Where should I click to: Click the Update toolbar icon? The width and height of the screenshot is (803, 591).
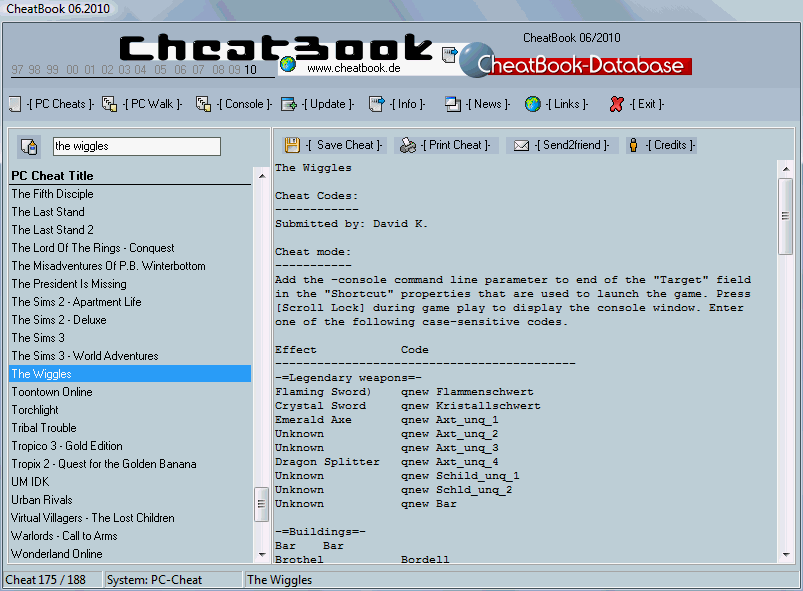(x=289, y=104)
